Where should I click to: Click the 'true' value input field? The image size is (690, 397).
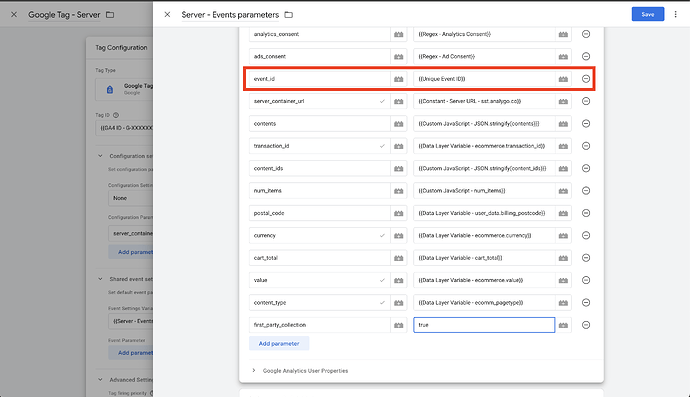click(x=484, y=325)
